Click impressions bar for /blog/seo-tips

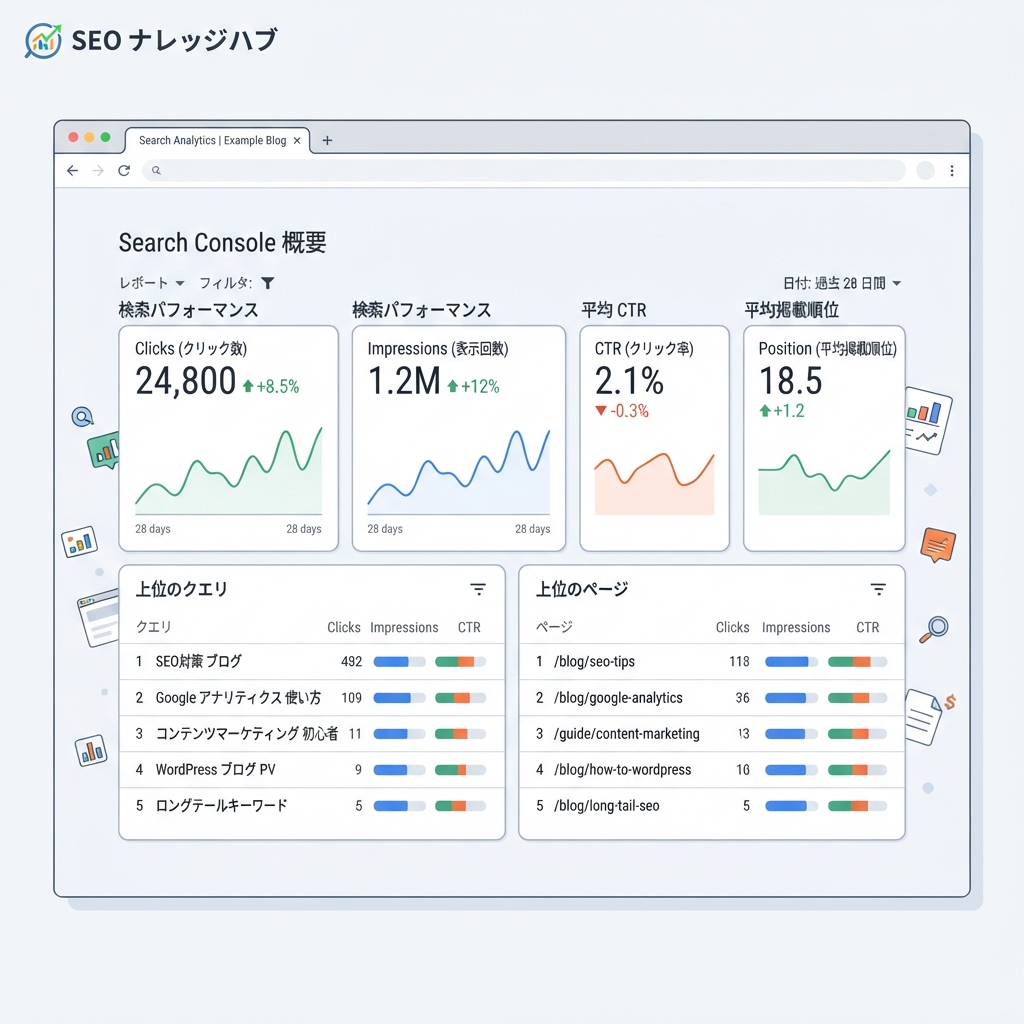tap(792, 662)
